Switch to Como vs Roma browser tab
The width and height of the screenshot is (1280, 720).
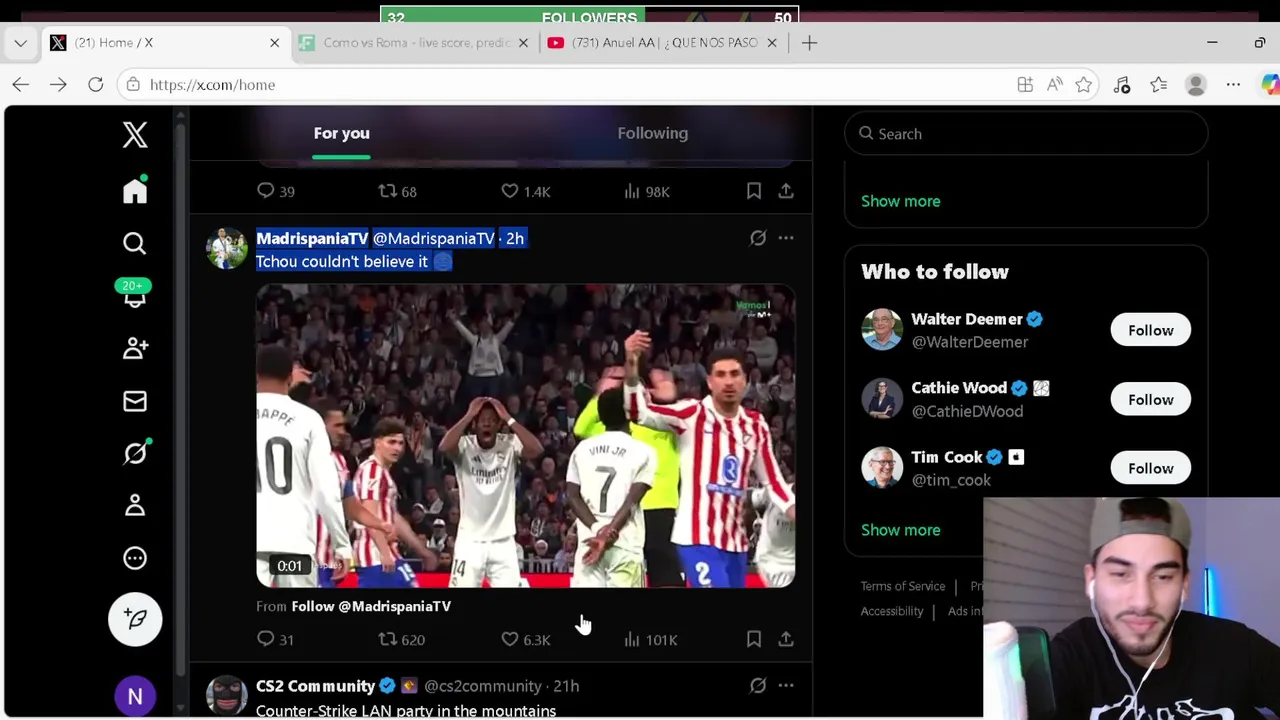417,43
